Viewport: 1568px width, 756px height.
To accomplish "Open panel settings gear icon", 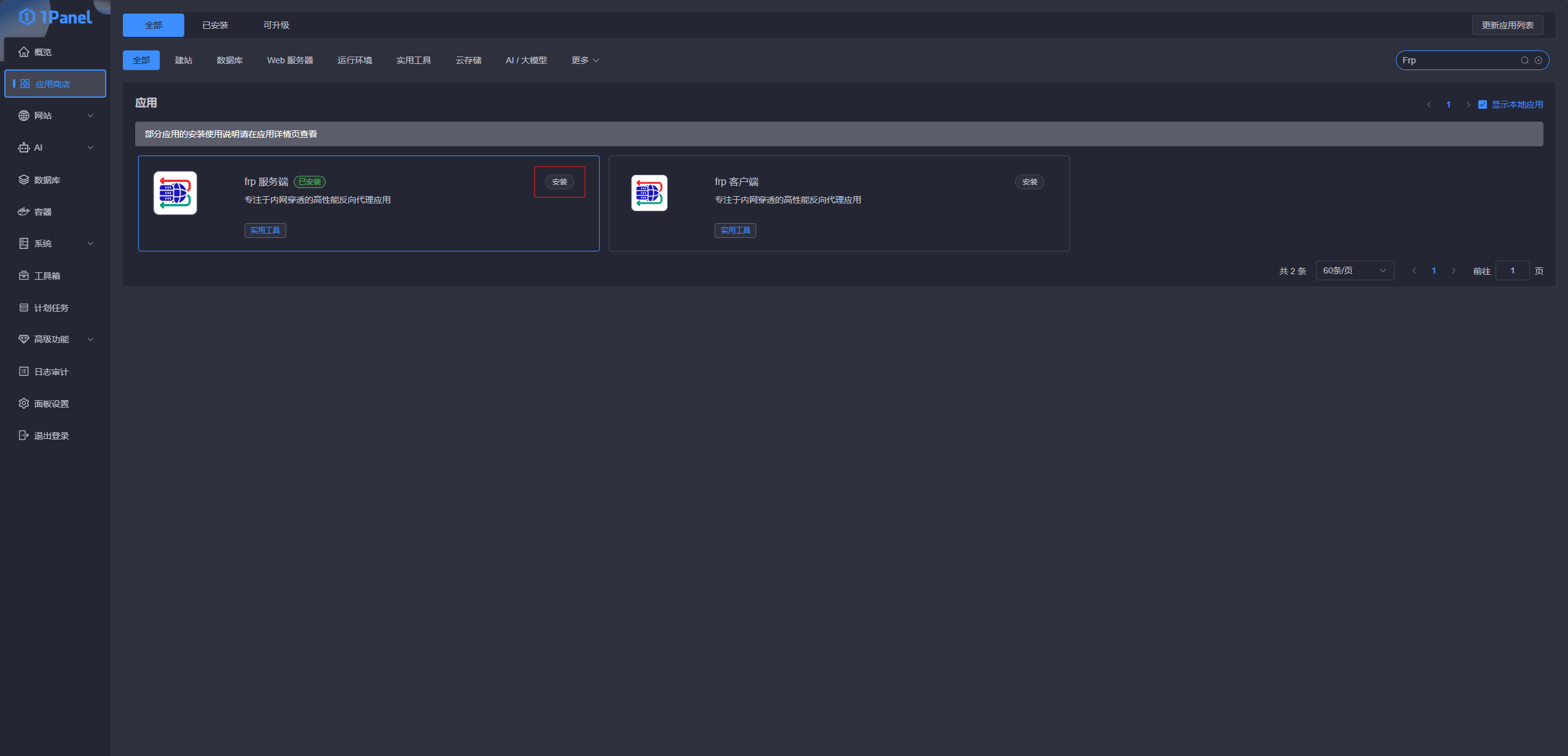I will tap(23, 403).
